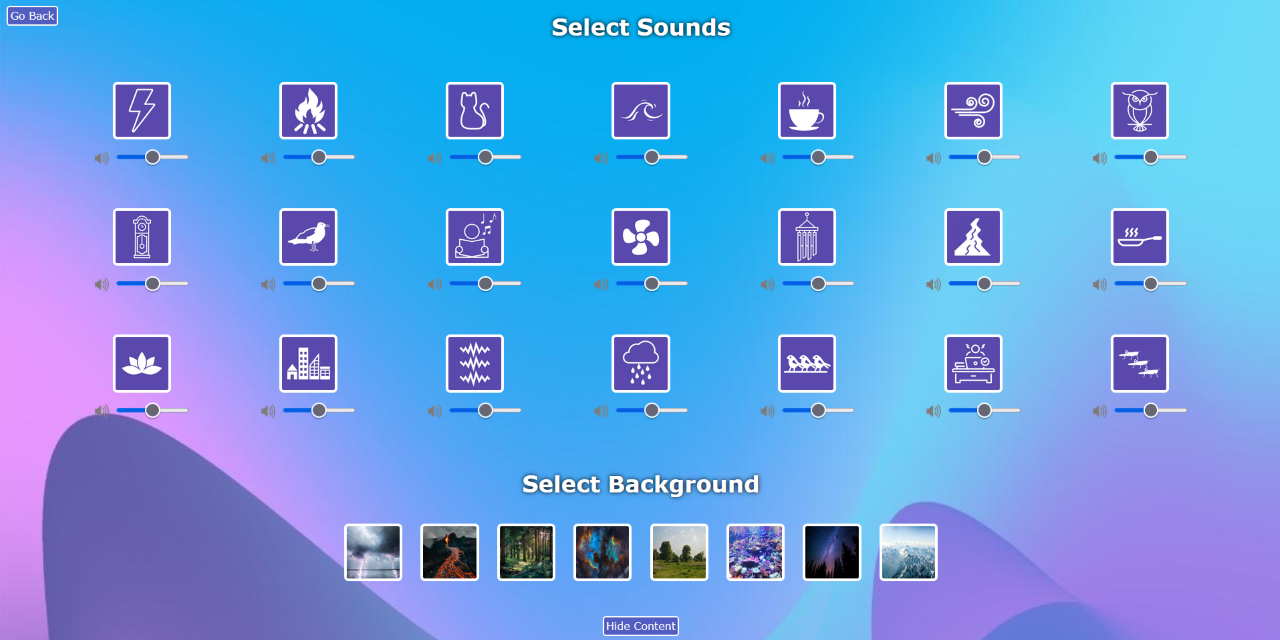Select the cat purring sound icon
This screenshot has height=640, width=1280.
pos(475,111)
